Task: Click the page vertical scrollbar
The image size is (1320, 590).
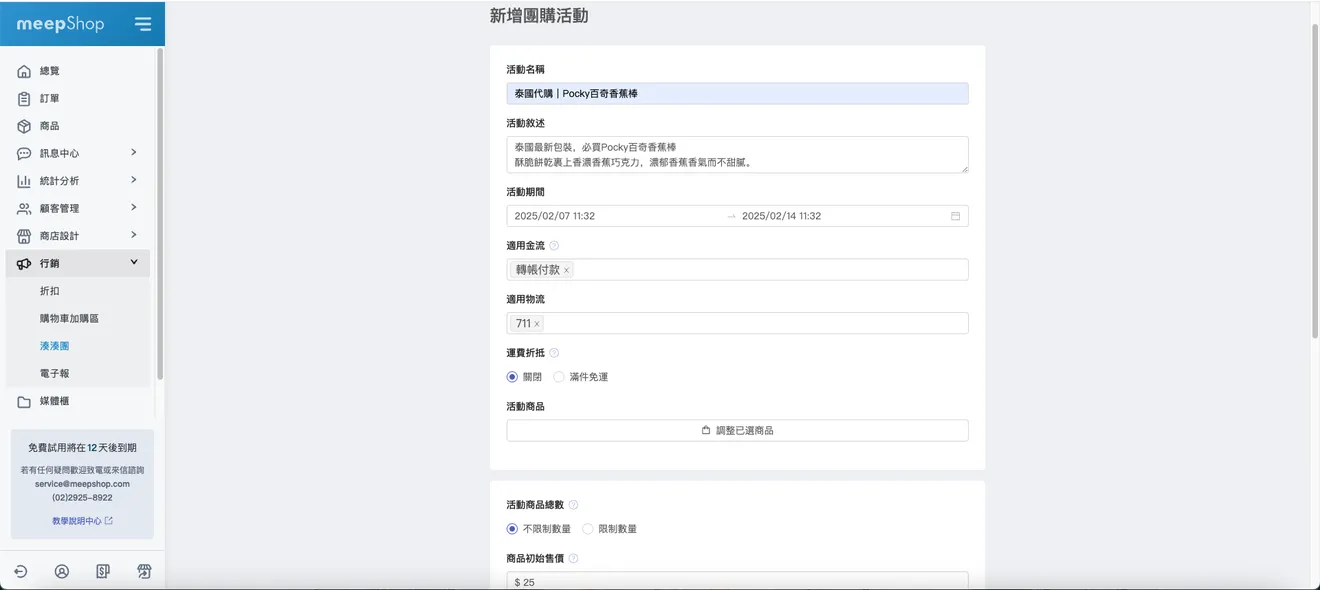Action: tap(1314, 180)
